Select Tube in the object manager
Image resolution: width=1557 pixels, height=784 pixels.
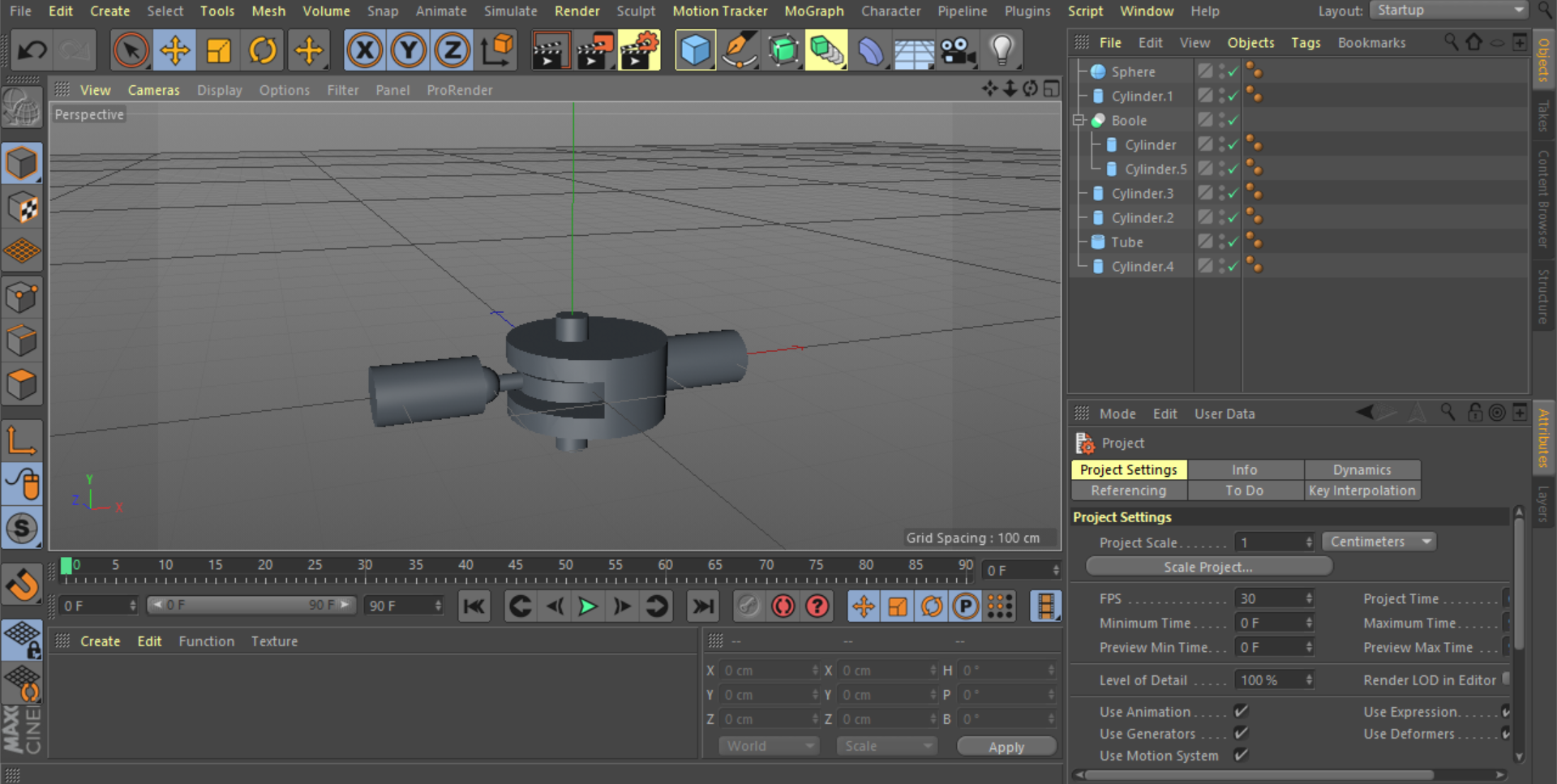[1126, 242]
